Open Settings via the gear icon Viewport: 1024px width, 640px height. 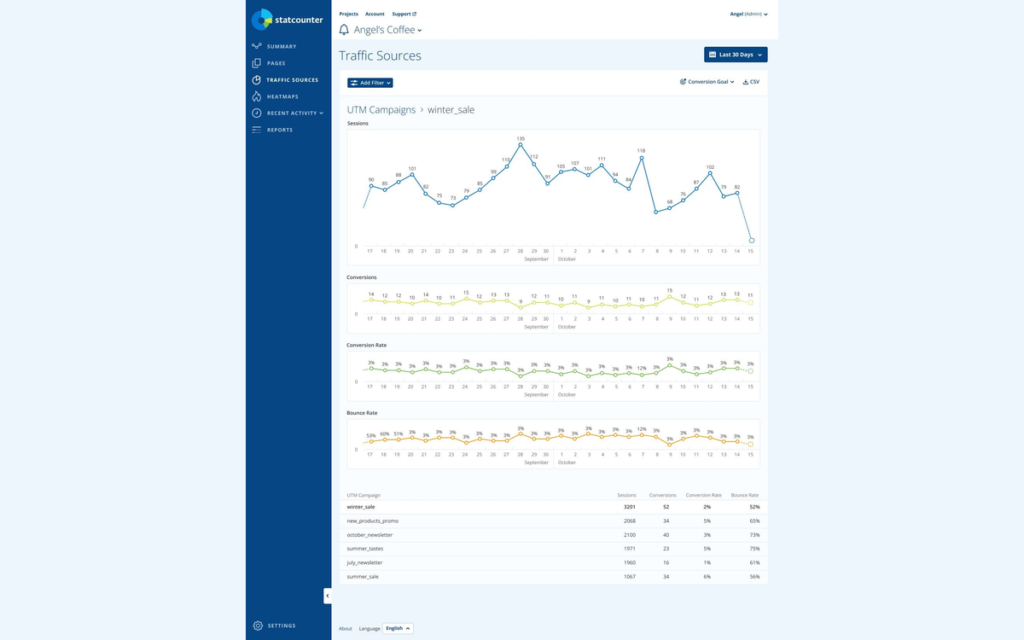click(x=258, y=626)
